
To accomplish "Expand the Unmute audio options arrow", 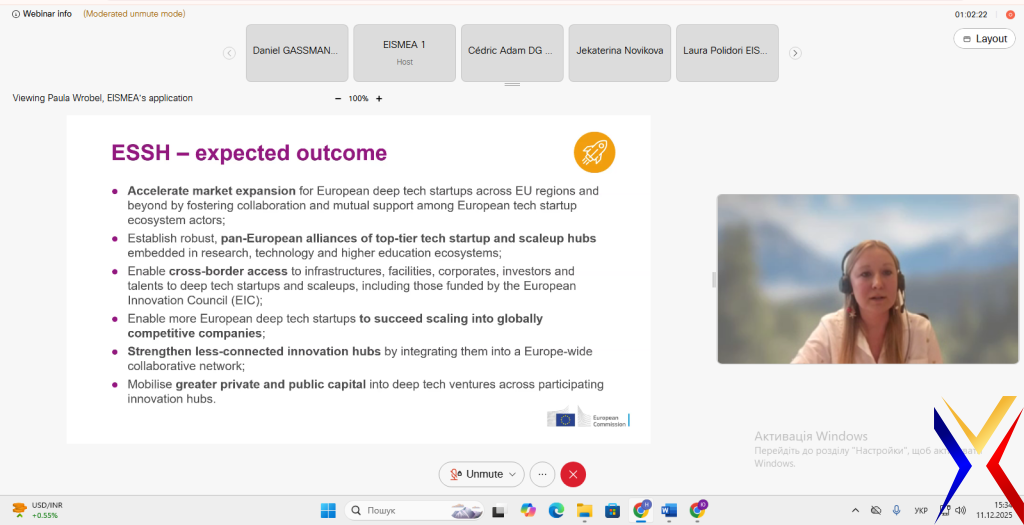I will [x=514, y=474].
